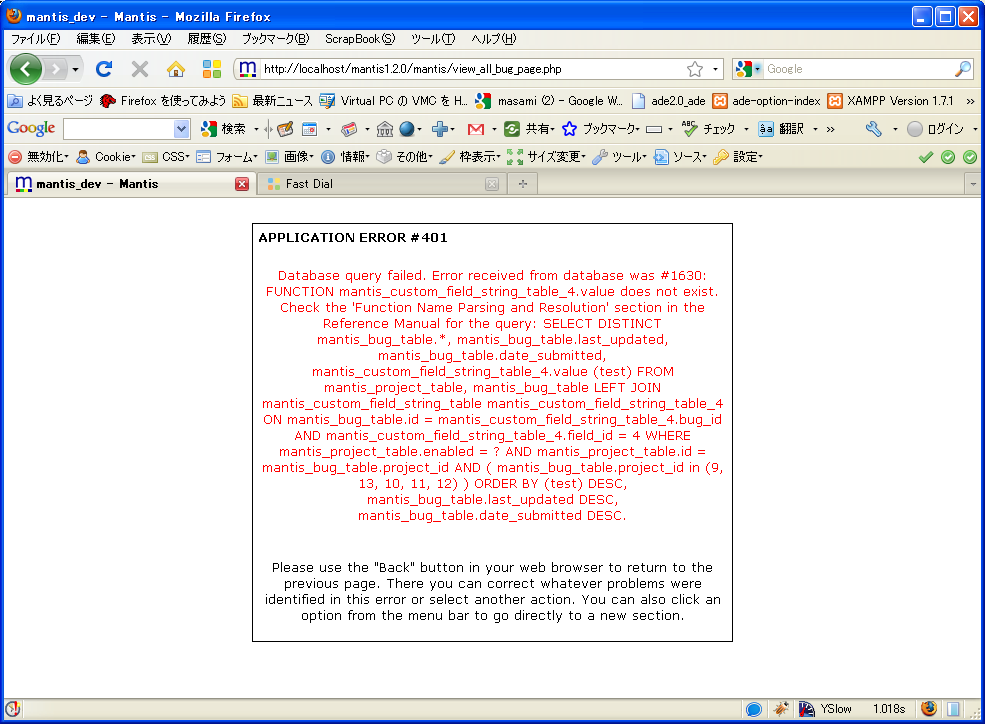Click the blue chat bubble status bar icon

coord(754,709)
